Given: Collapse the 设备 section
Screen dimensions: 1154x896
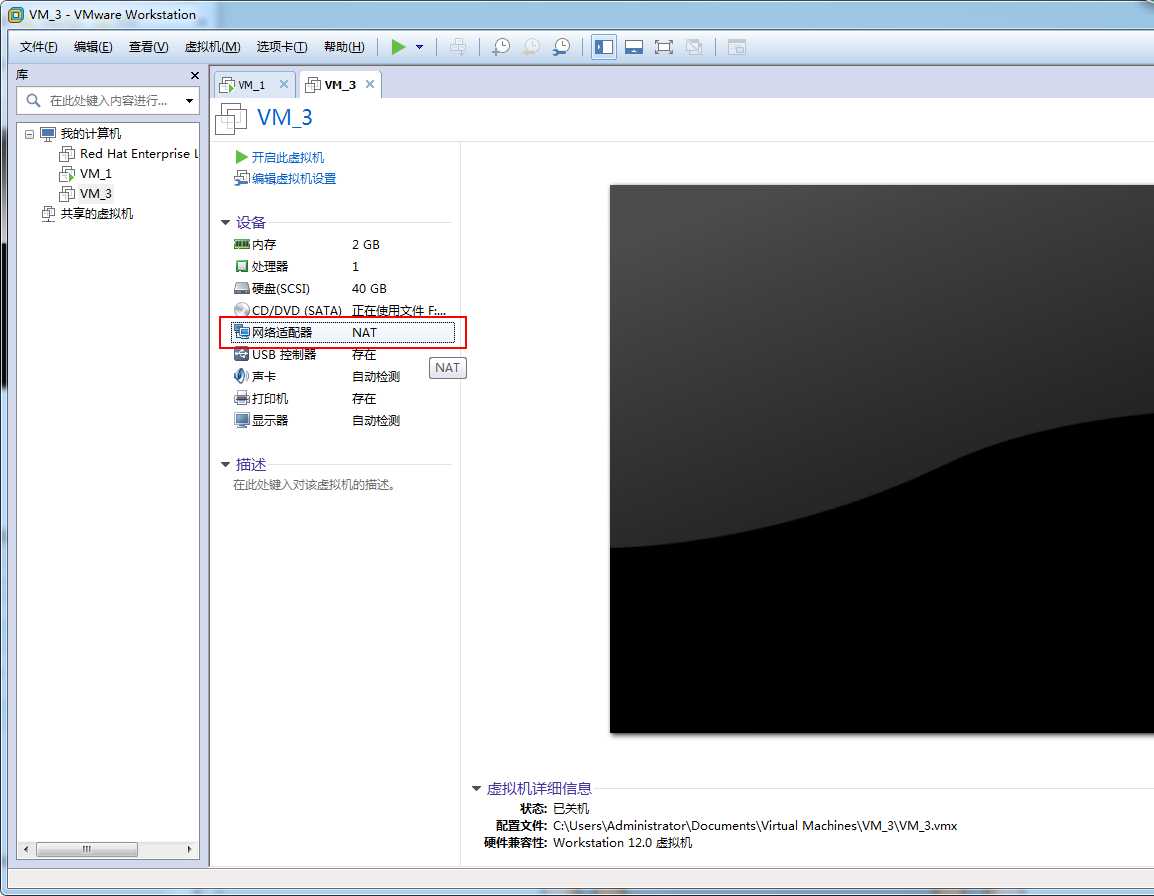Looking at the screenshot, I should pyautogui.click(x=225, y=222).
